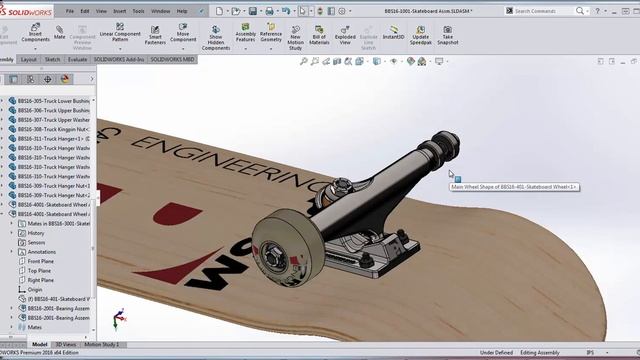Screen dimensions: 640x360
Task: Click the Update Speedpak button
Action: pos(420,35)
